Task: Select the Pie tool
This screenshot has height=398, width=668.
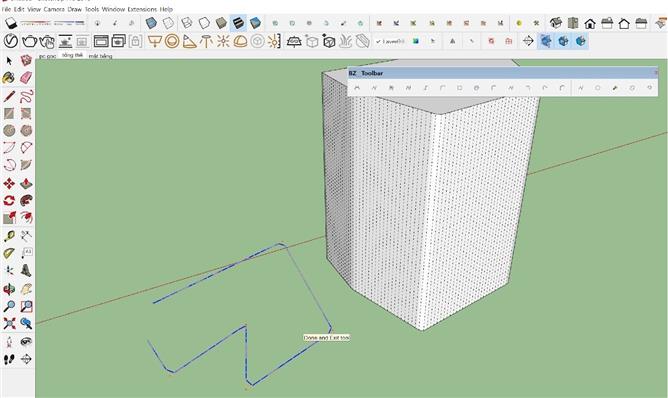Action: click(x=26, y=165)
